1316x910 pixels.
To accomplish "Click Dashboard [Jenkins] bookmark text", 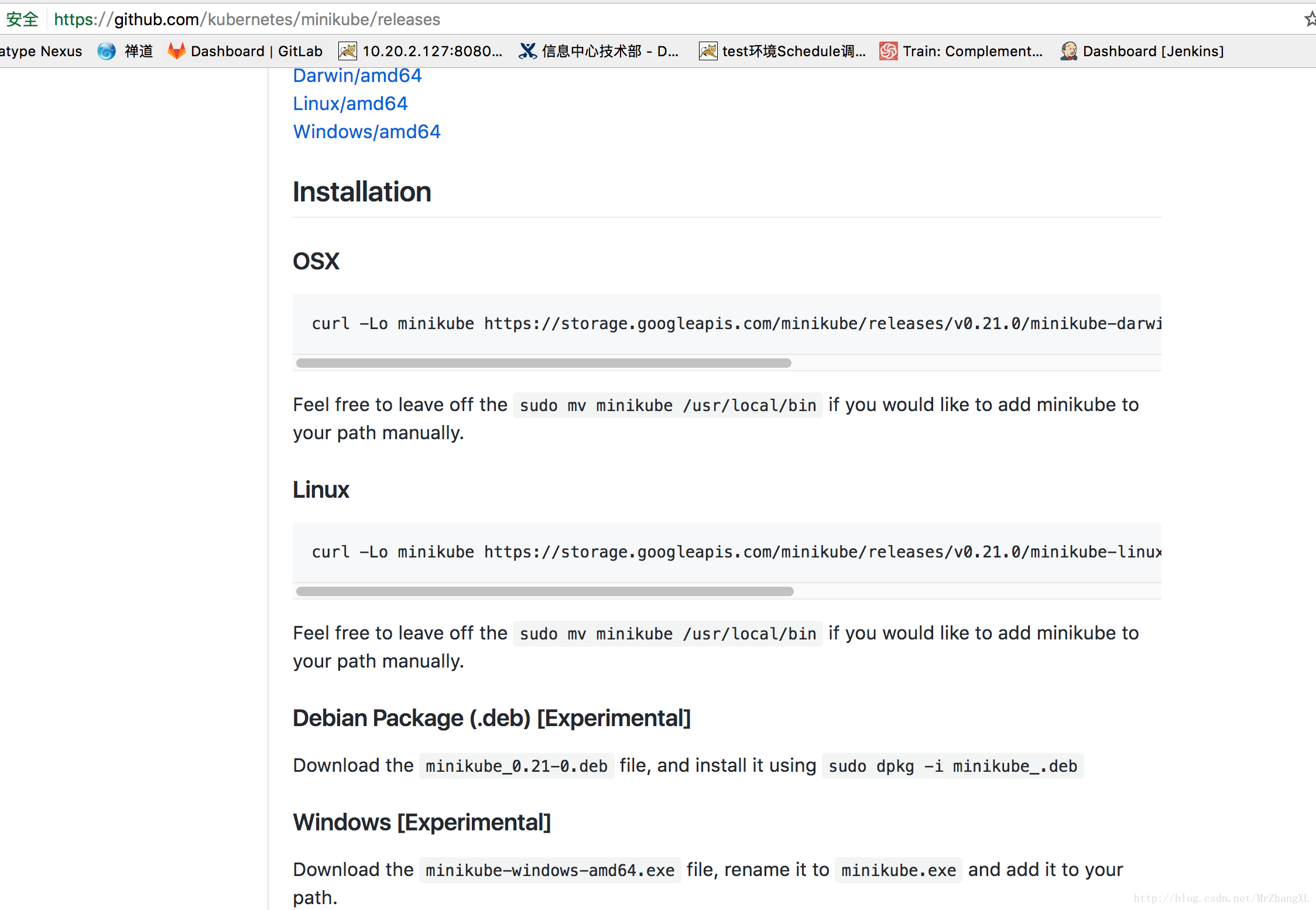I will coord(1153,52).
